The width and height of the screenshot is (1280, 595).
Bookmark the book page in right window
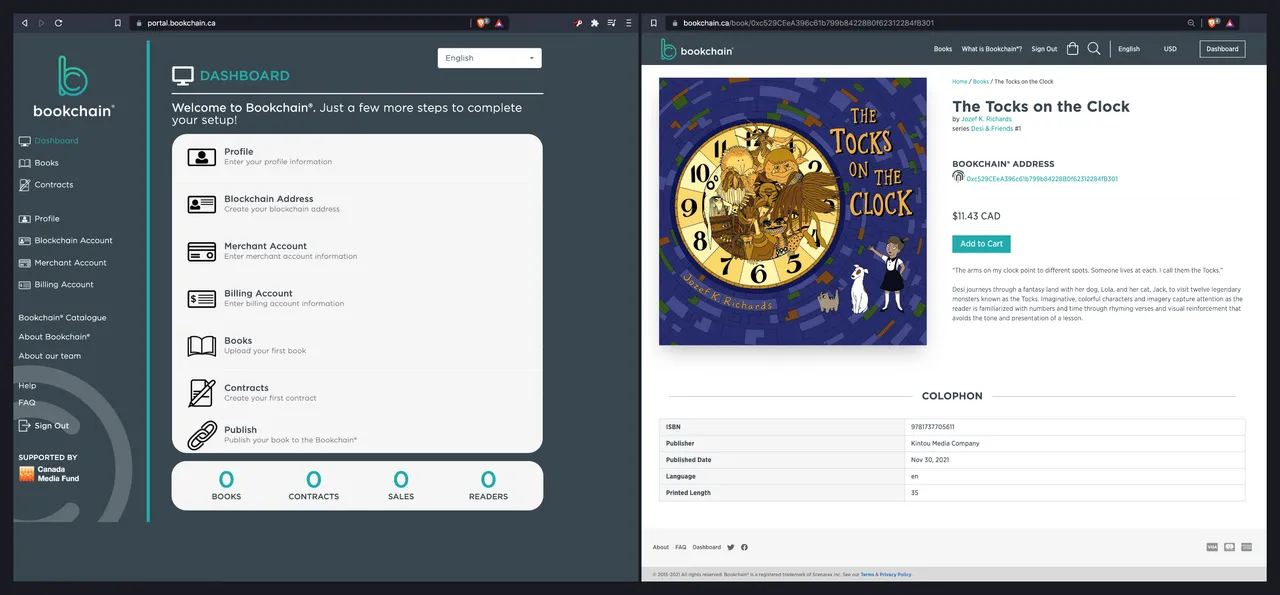[x=654, y=22]
